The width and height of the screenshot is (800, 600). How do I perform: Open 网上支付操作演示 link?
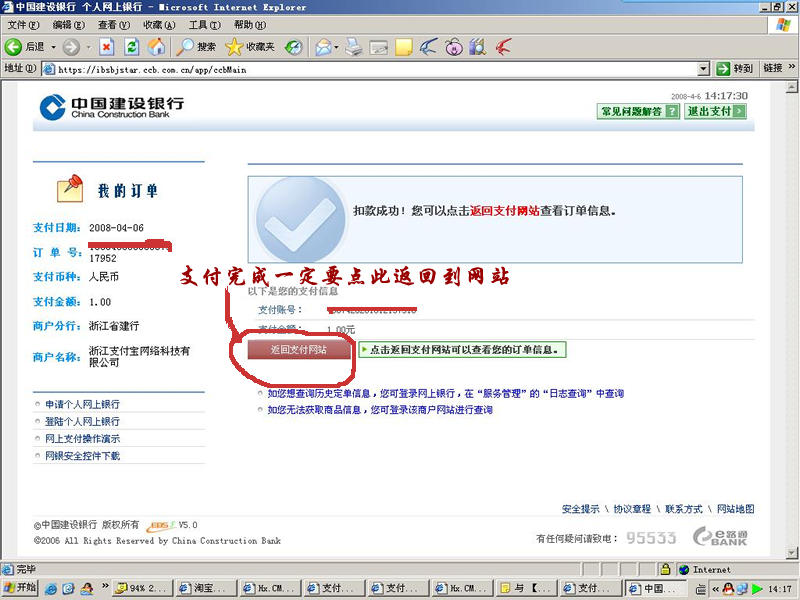[x=82, y=438]
